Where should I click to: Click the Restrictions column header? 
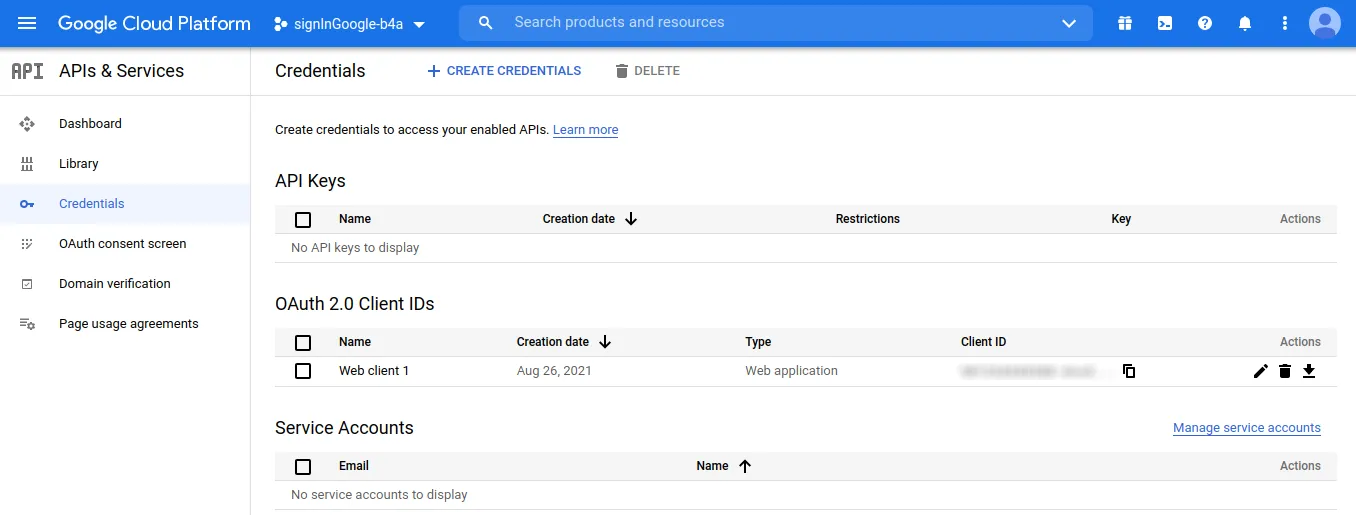(868, 219)
